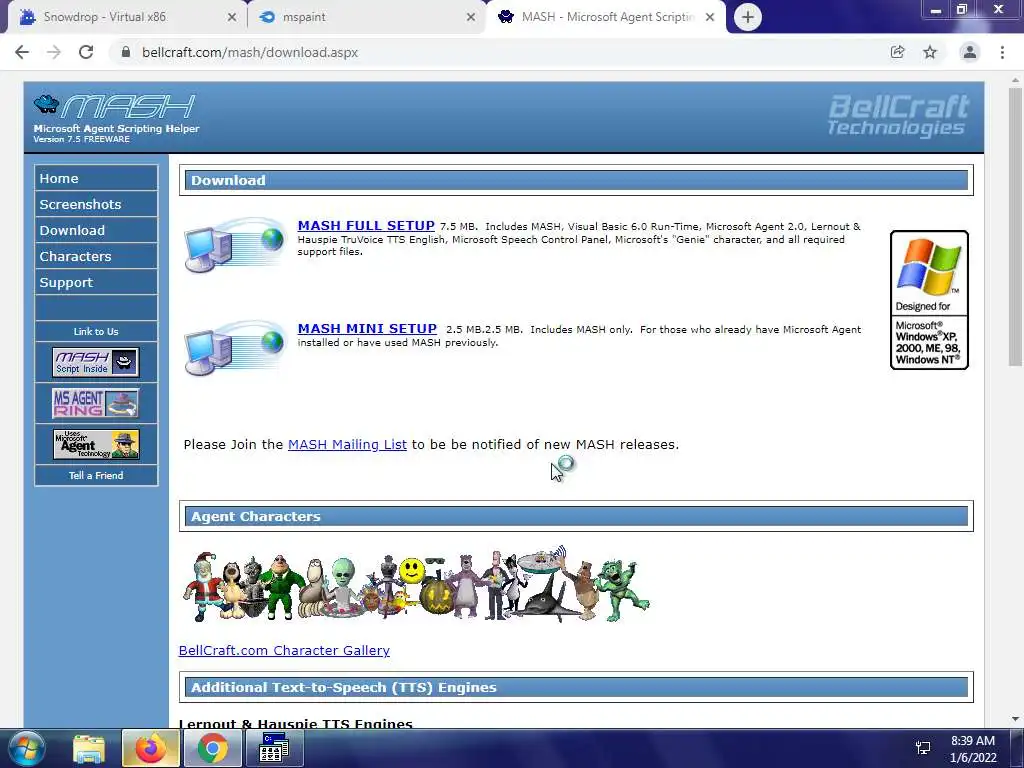
Task: Click the MS Agent Ring badge
Action: pyautogui.click(x=96, y=404)
